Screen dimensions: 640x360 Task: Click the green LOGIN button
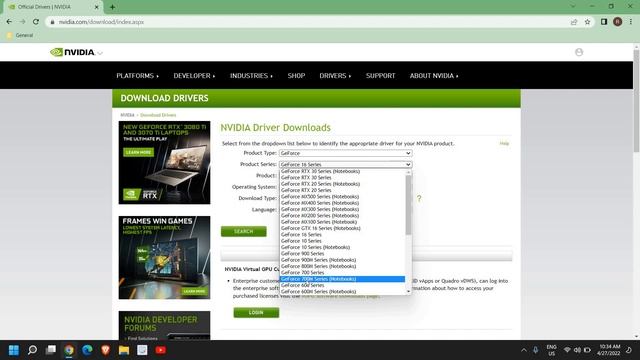pos(256,313)
